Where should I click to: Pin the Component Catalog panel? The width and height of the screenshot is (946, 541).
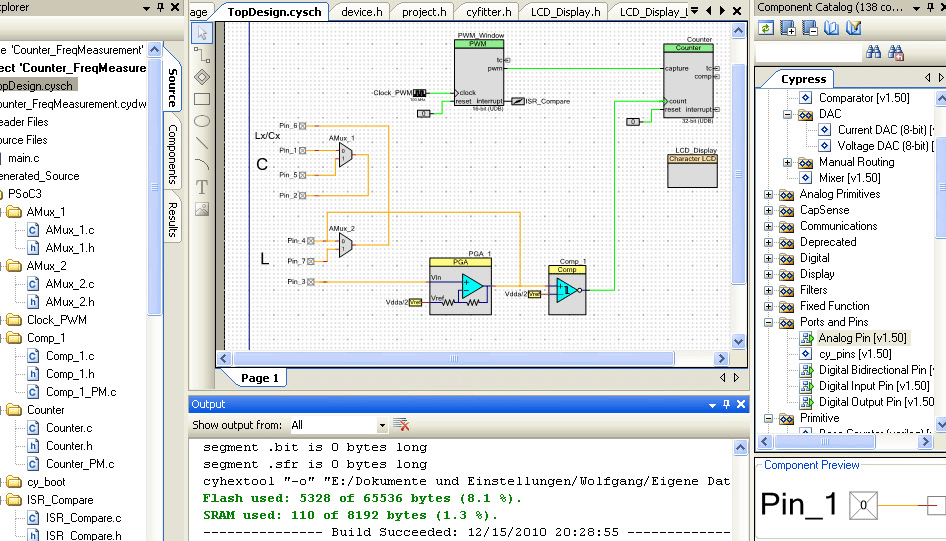[930, 7]
